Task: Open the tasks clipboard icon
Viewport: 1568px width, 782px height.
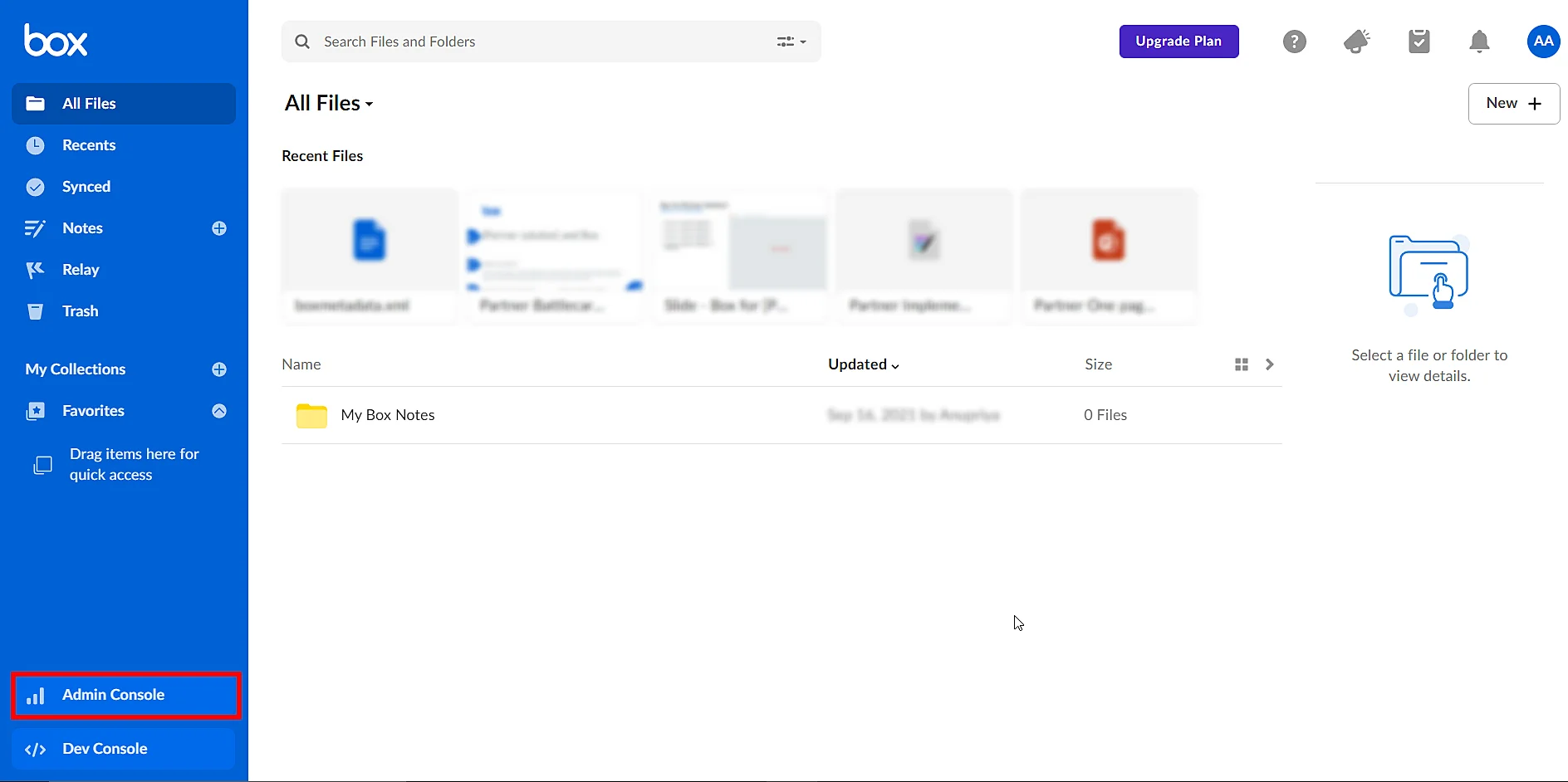Action: pos(1419,41)
